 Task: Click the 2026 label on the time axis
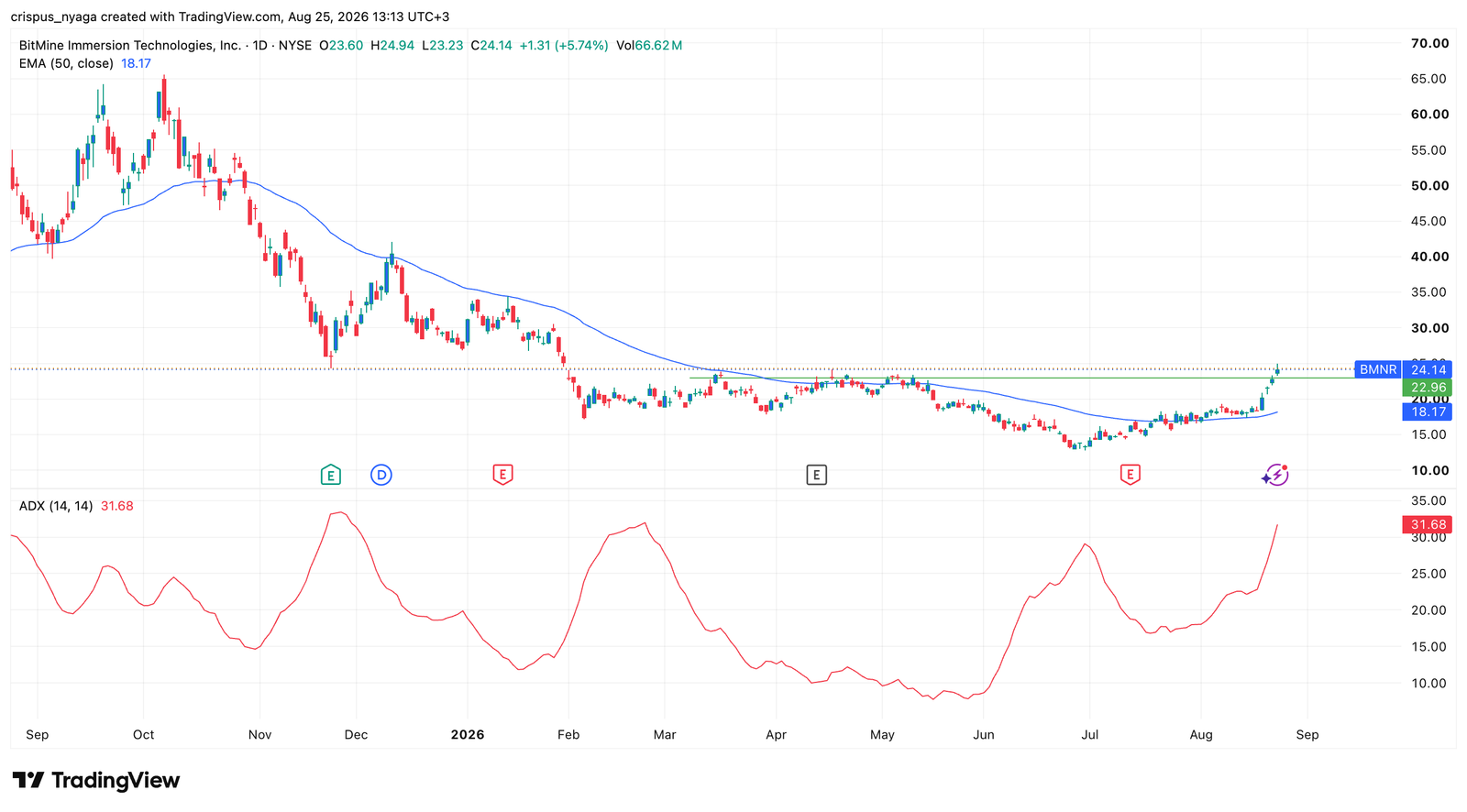coord(468,735)
